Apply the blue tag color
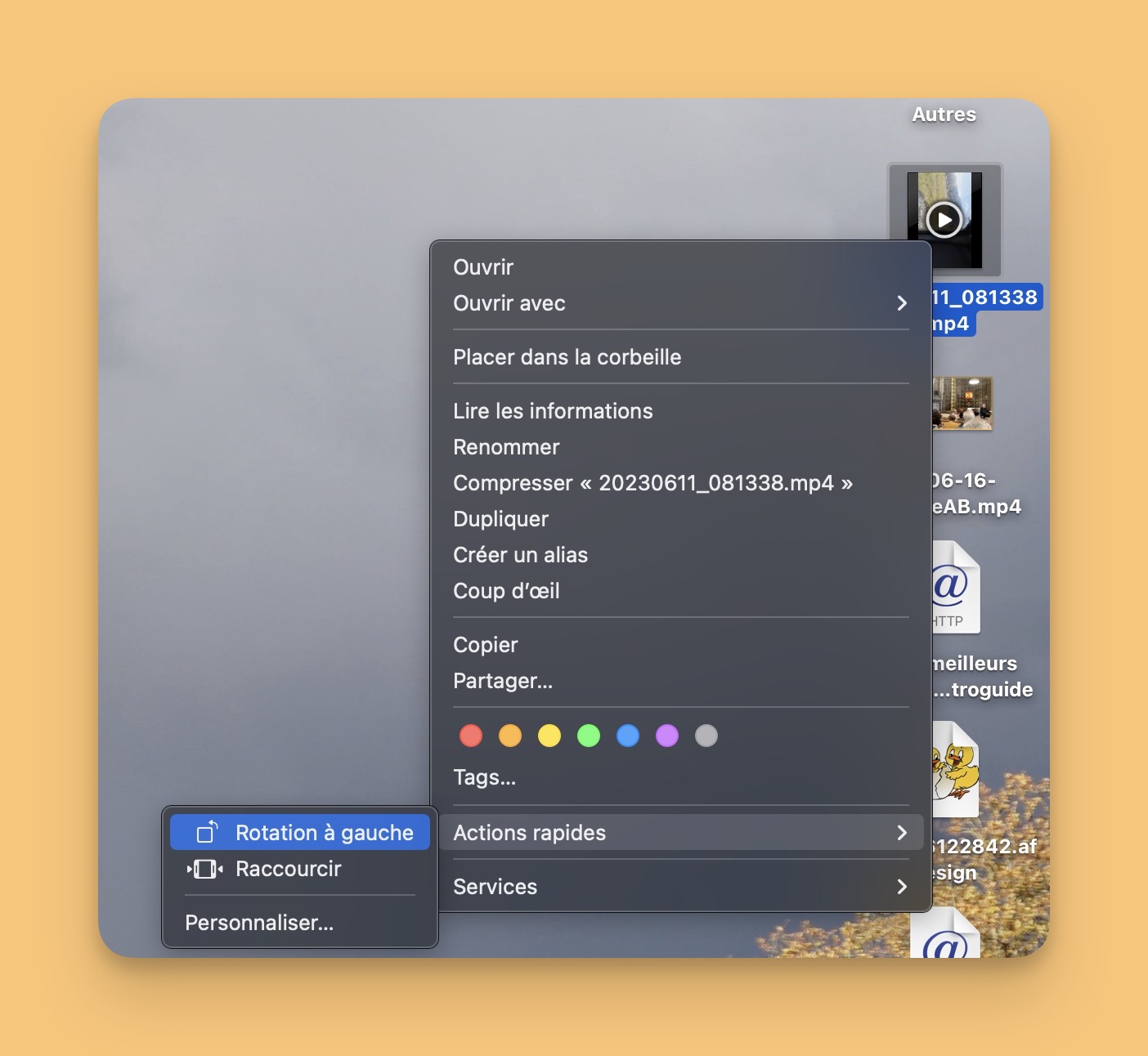Viewport: 1148px width, 1056px height. [628, 736]
